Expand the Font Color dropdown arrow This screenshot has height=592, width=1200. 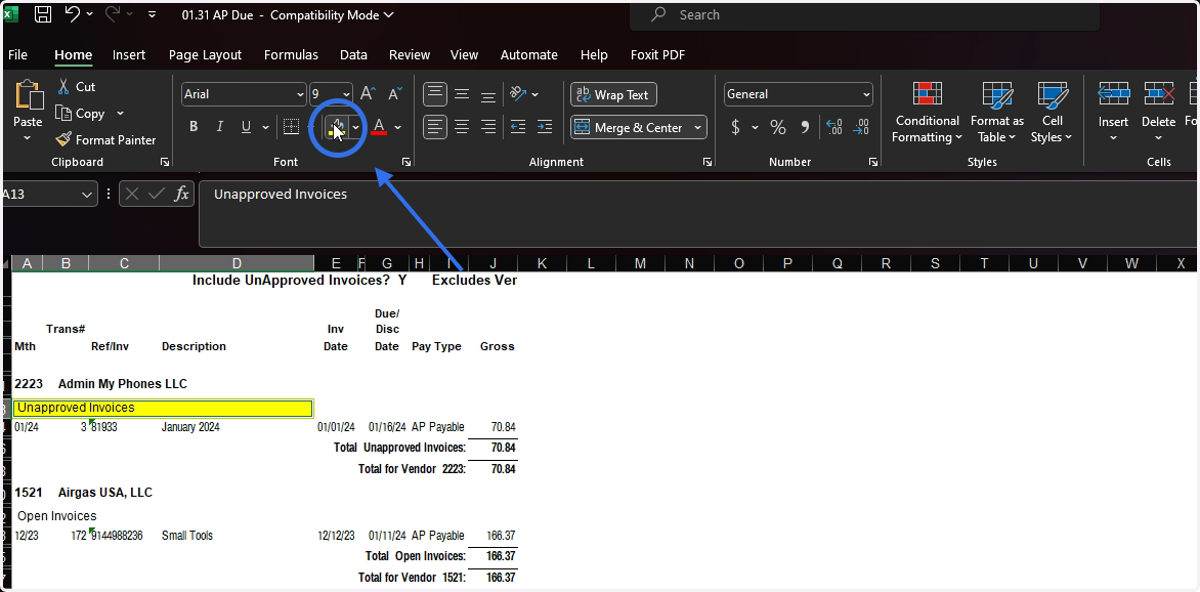coord(397,127)
